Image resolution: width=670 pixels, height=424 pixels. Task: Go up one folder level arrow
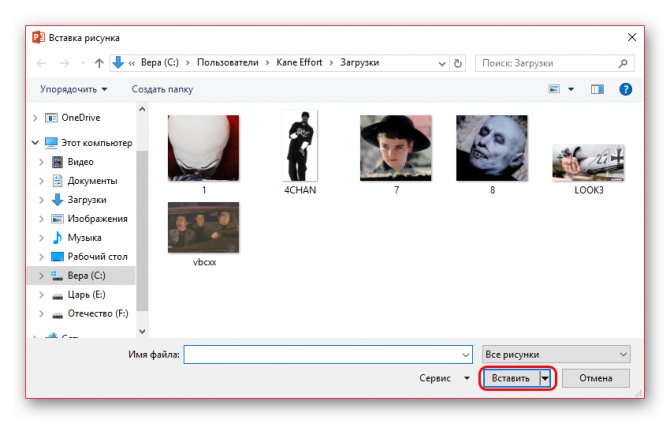(99, 63)
